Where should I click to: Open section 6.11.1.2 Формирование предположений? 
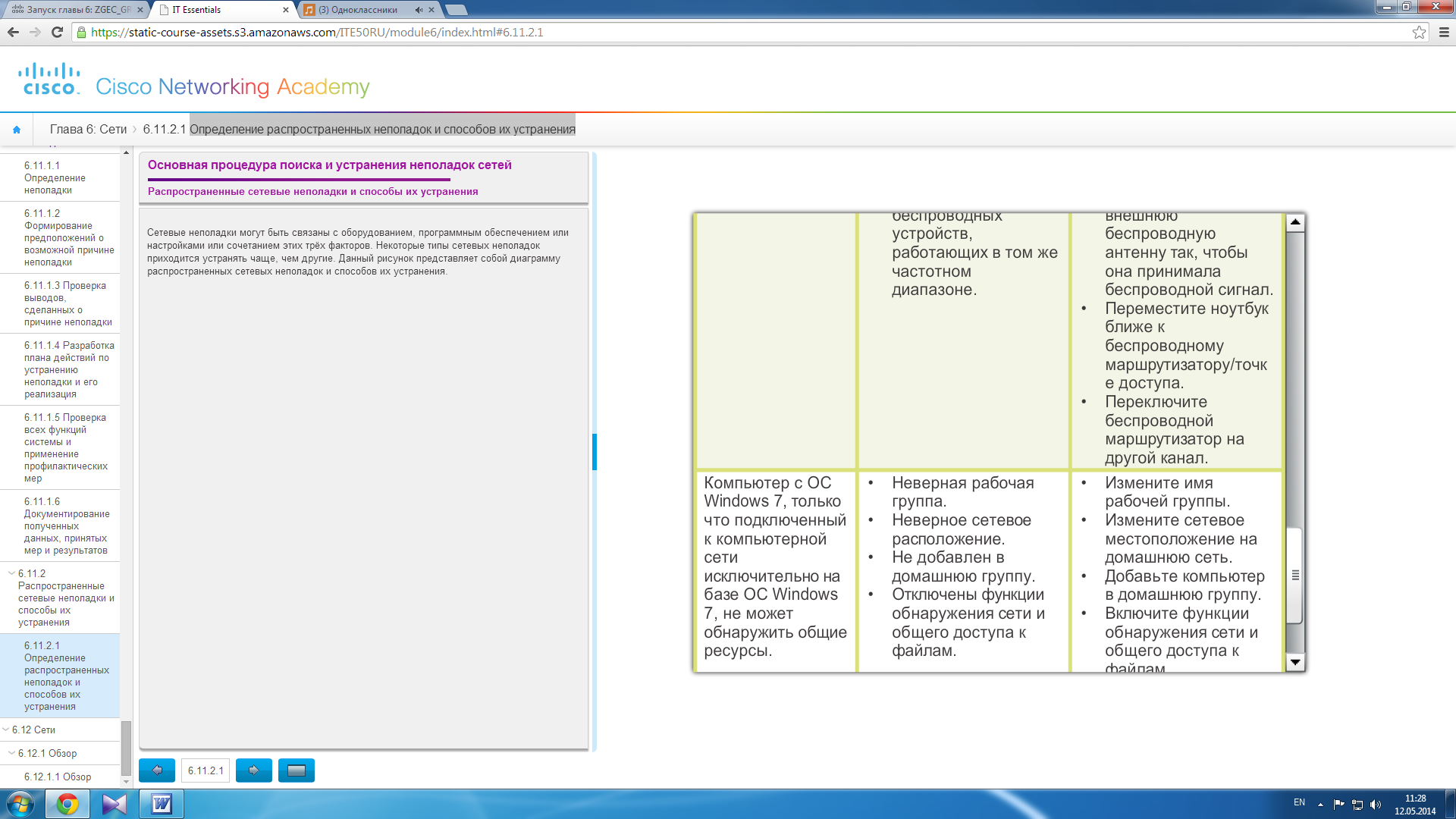click(x=60, y=237)
